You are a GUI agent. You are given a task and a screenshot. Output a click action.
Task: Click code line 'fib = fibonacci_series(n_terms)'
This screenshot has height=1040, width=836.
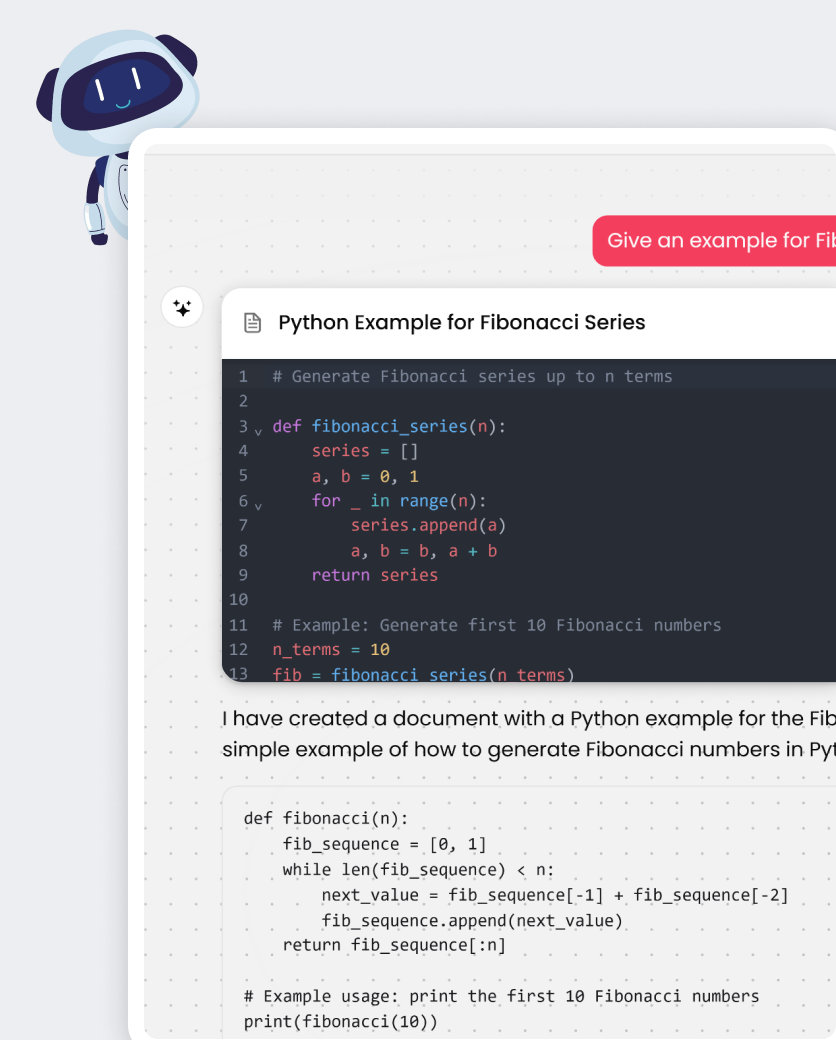pos(423,674)
